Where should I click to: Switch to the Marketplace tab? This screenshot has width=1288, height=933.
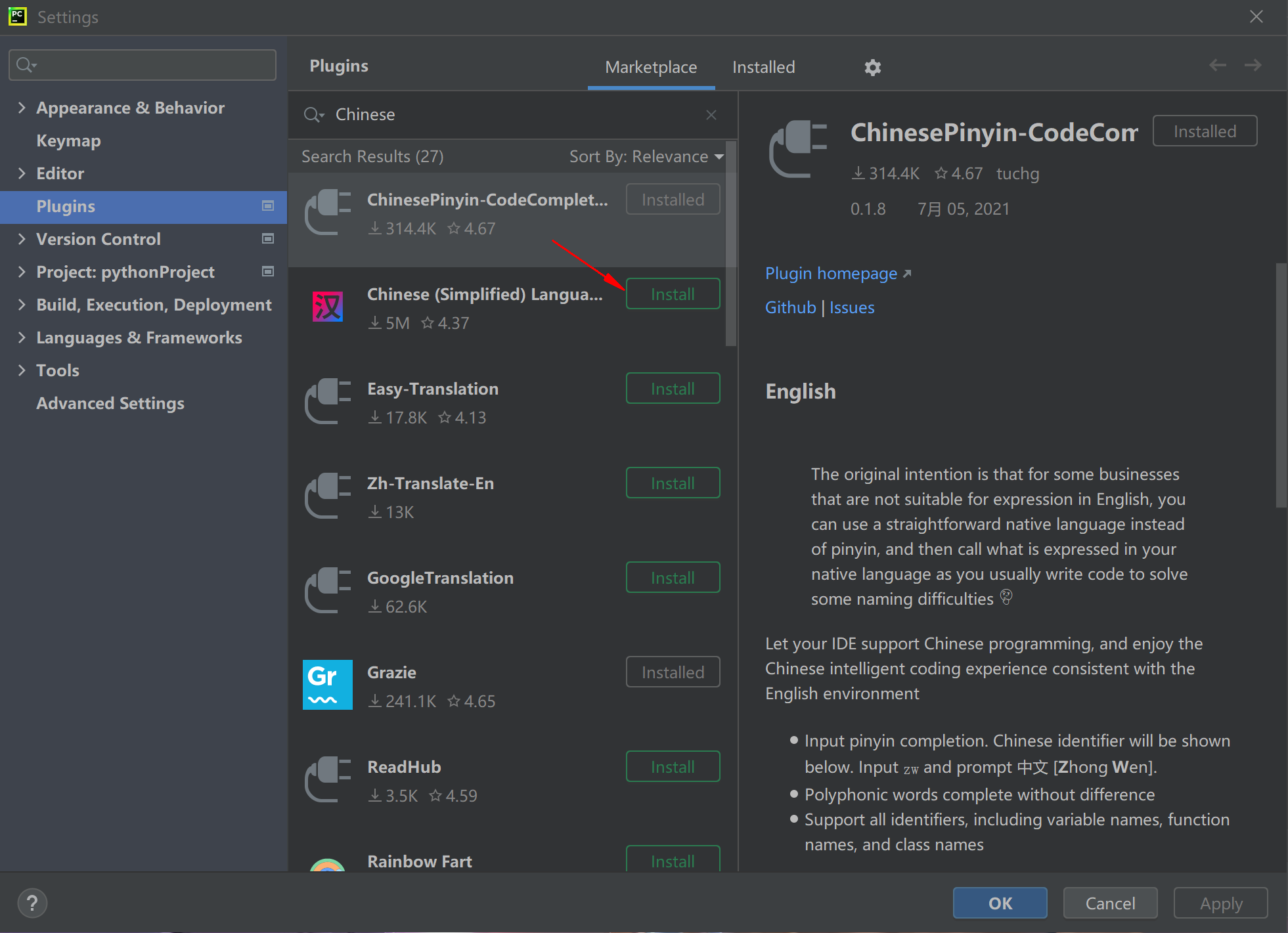(650, 68)
